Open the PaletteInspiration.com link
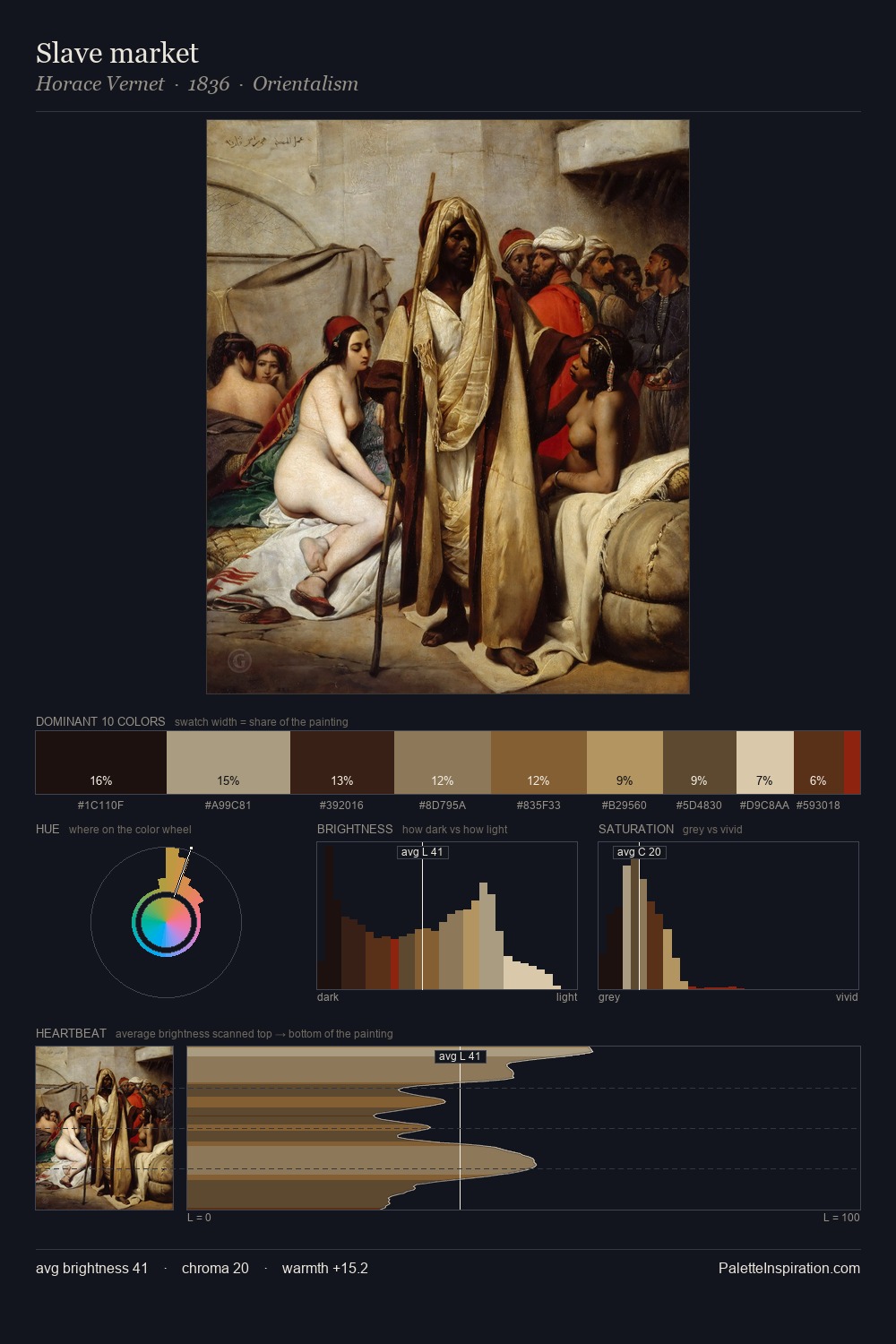896x1344 pixels. click(x=789, y=1268)
